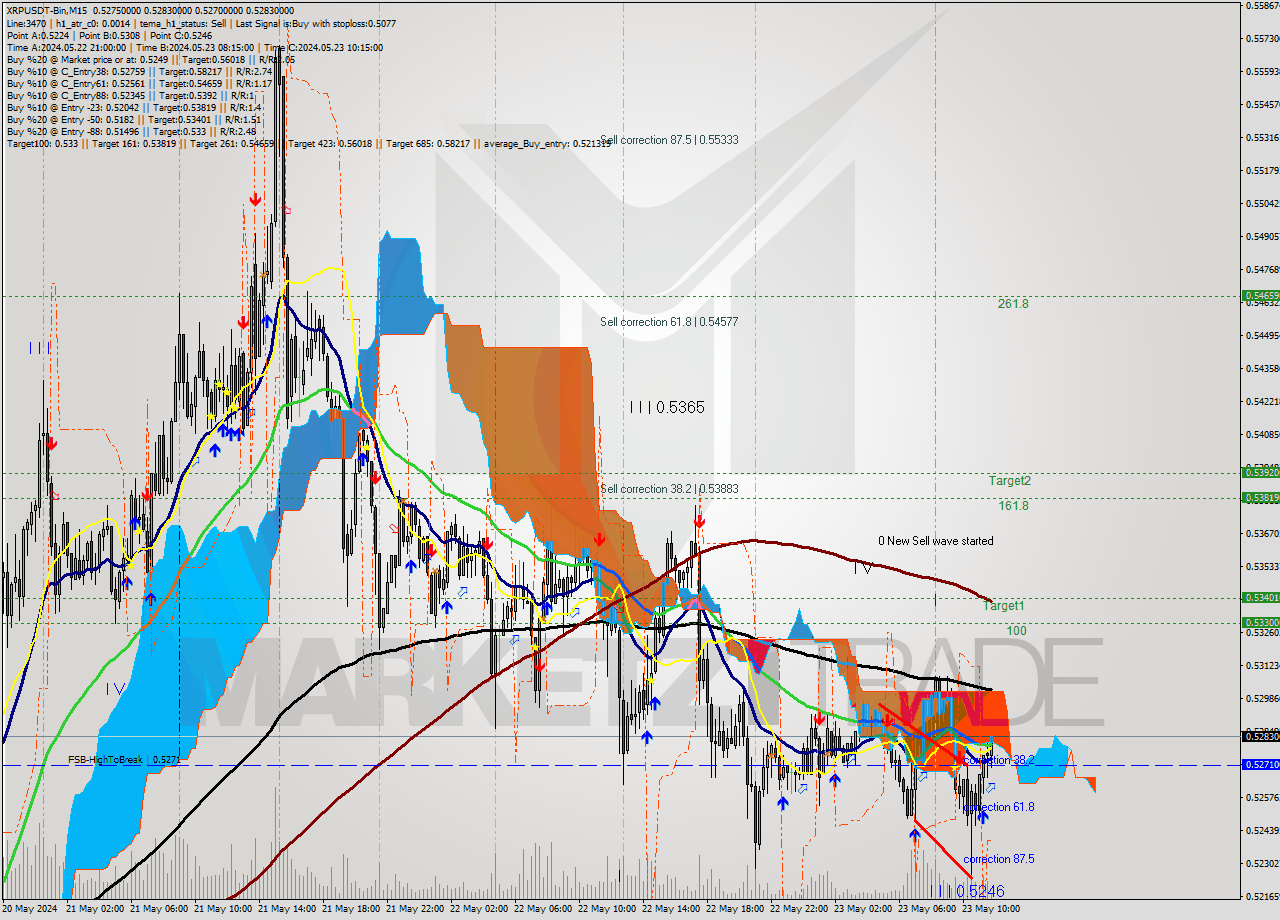
Task: Click the 0.53670 price axis value
Action: [1262, 533]
